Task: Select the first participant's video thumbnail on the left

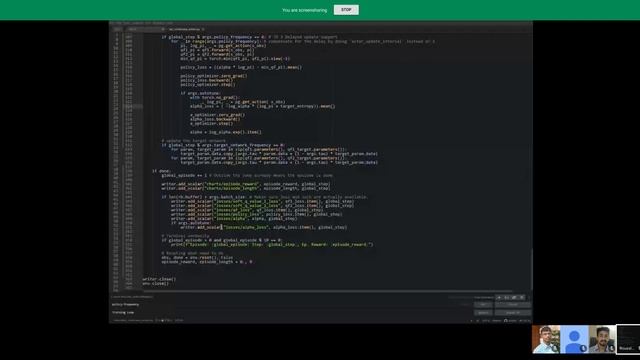Action: (546, 339)
